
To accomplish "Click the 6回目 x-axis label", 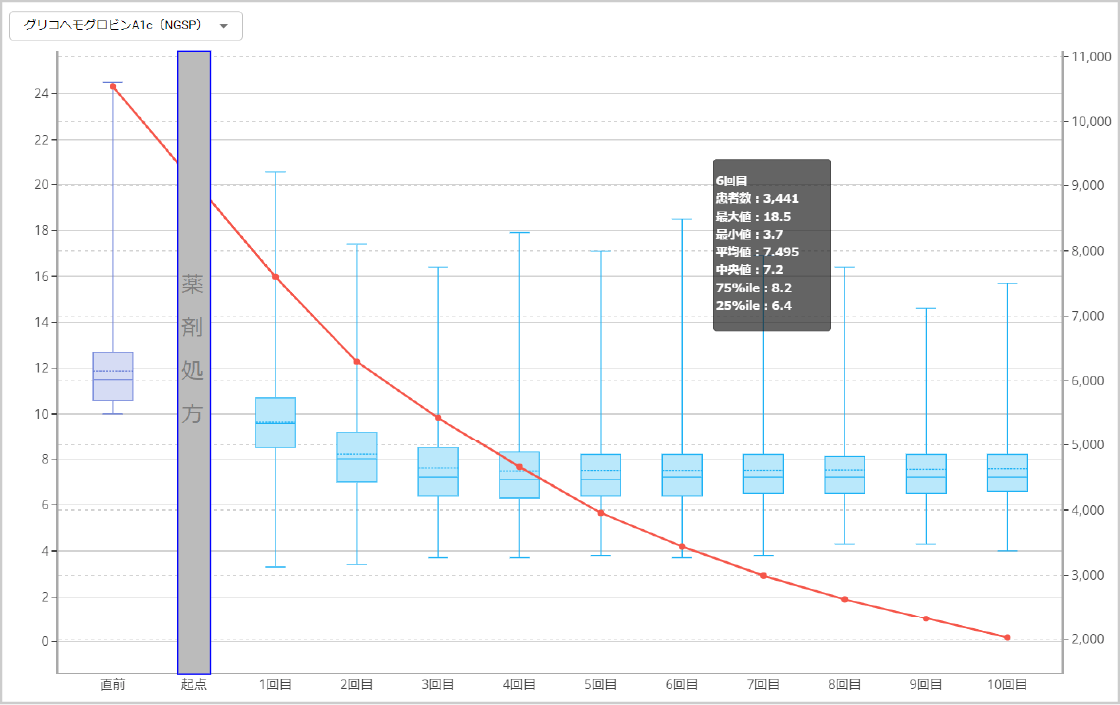I will 682,685.
